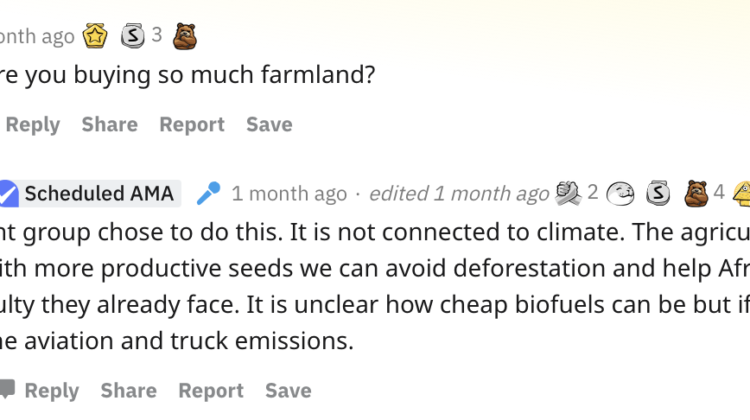Click the silver award on the AMA reply

coord(658,193)
